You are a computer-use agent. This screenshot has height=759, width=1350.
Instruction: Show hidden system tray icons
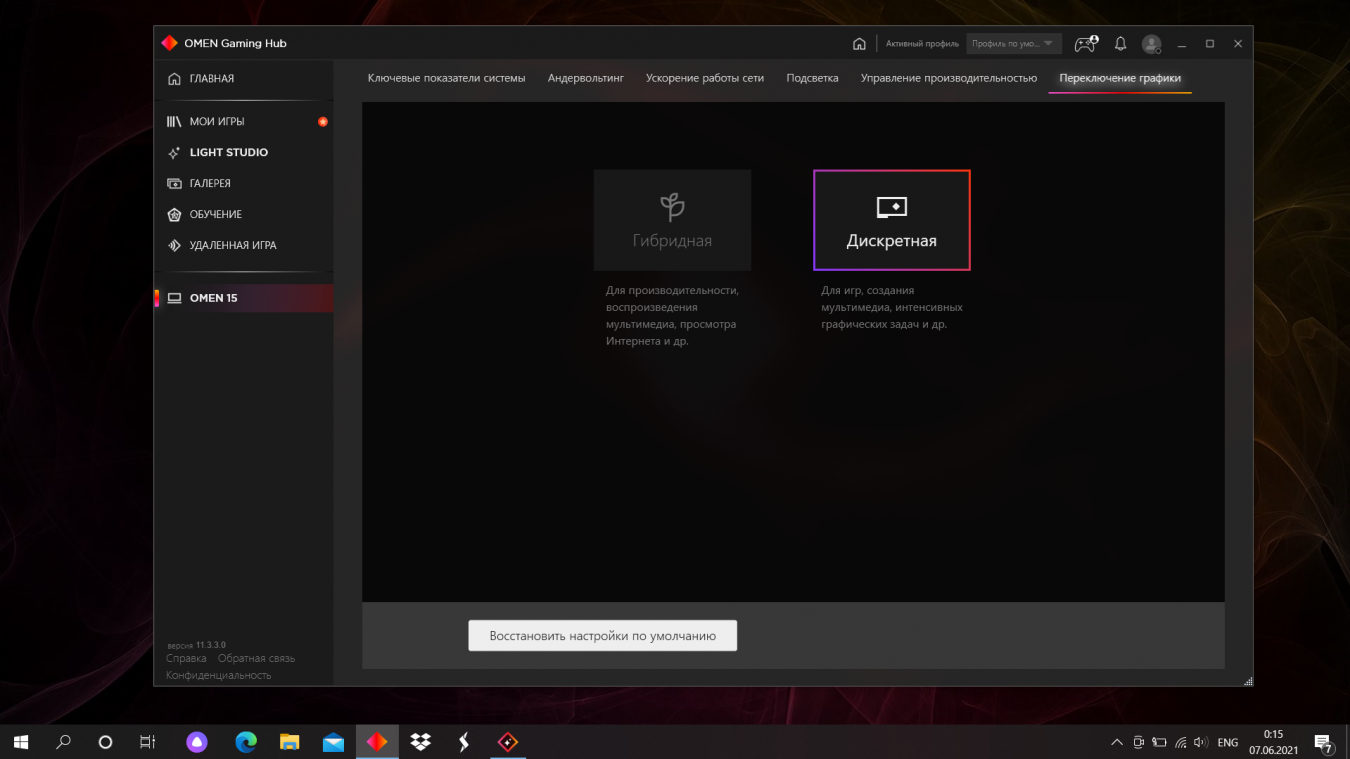point(1117,743)
